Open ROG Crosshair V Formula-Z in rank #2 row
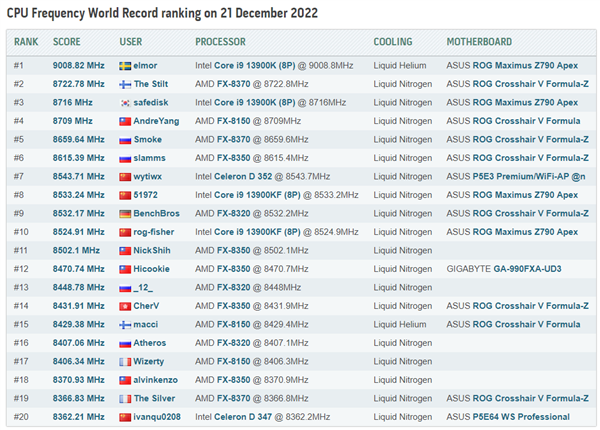This screenshot has height=430, width=600. tap(530, 84)
